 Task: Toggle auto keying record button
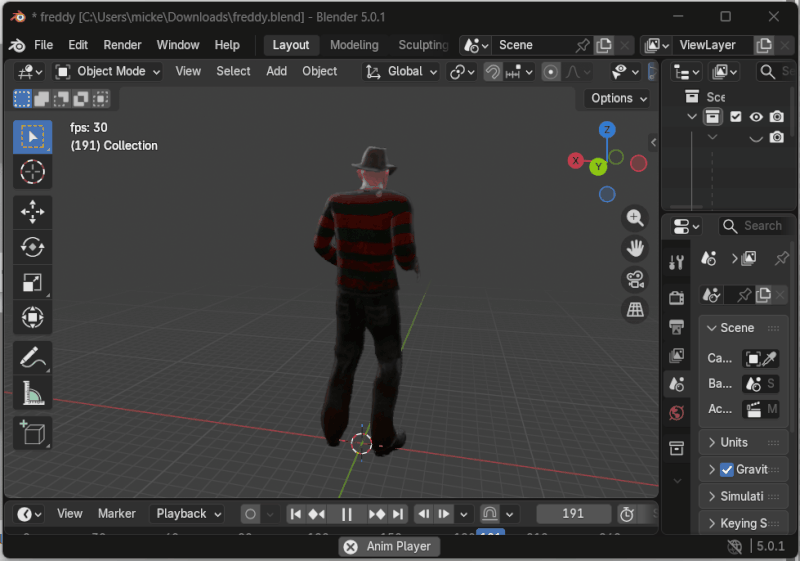[250, 514]
